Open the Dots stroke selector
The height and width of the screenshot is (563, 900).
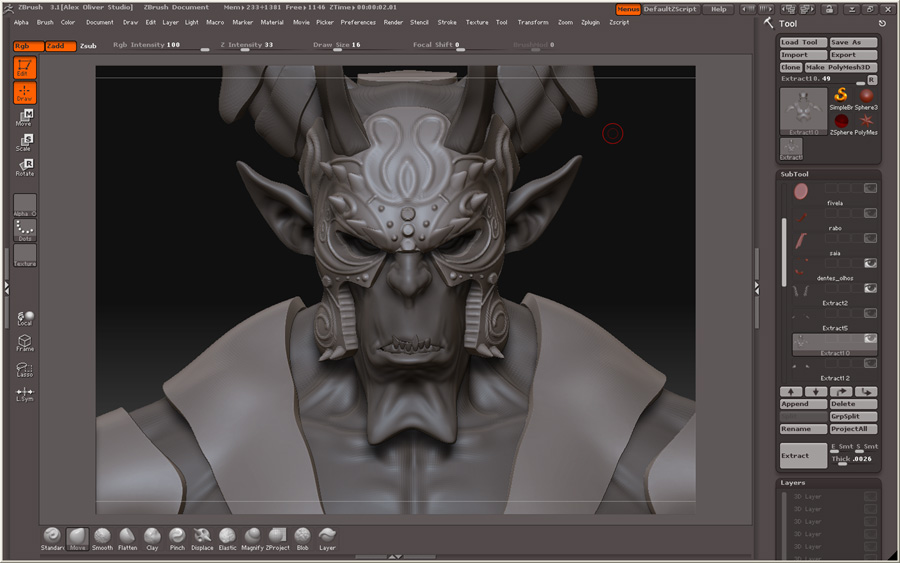coord(25,230)
